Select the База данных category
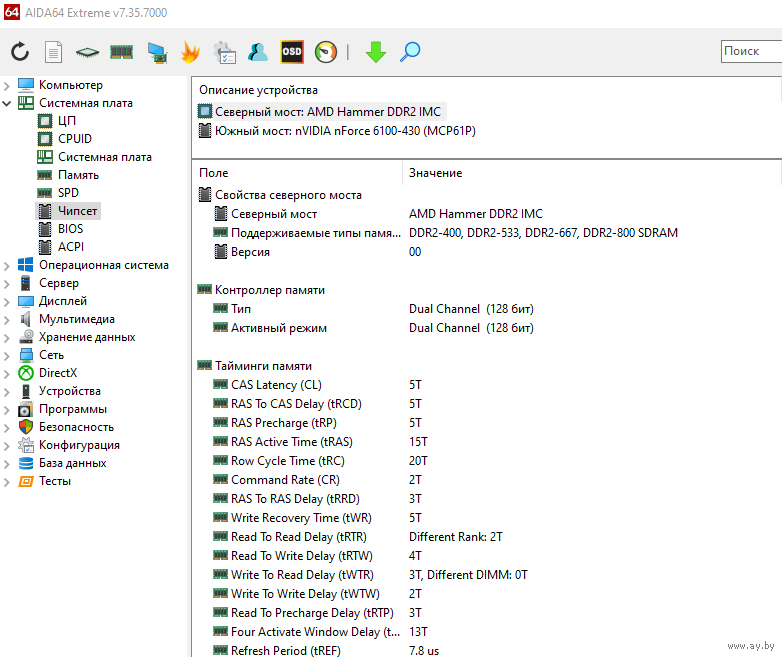The width and height of the screenshot is (782, 657). (72, 462)
